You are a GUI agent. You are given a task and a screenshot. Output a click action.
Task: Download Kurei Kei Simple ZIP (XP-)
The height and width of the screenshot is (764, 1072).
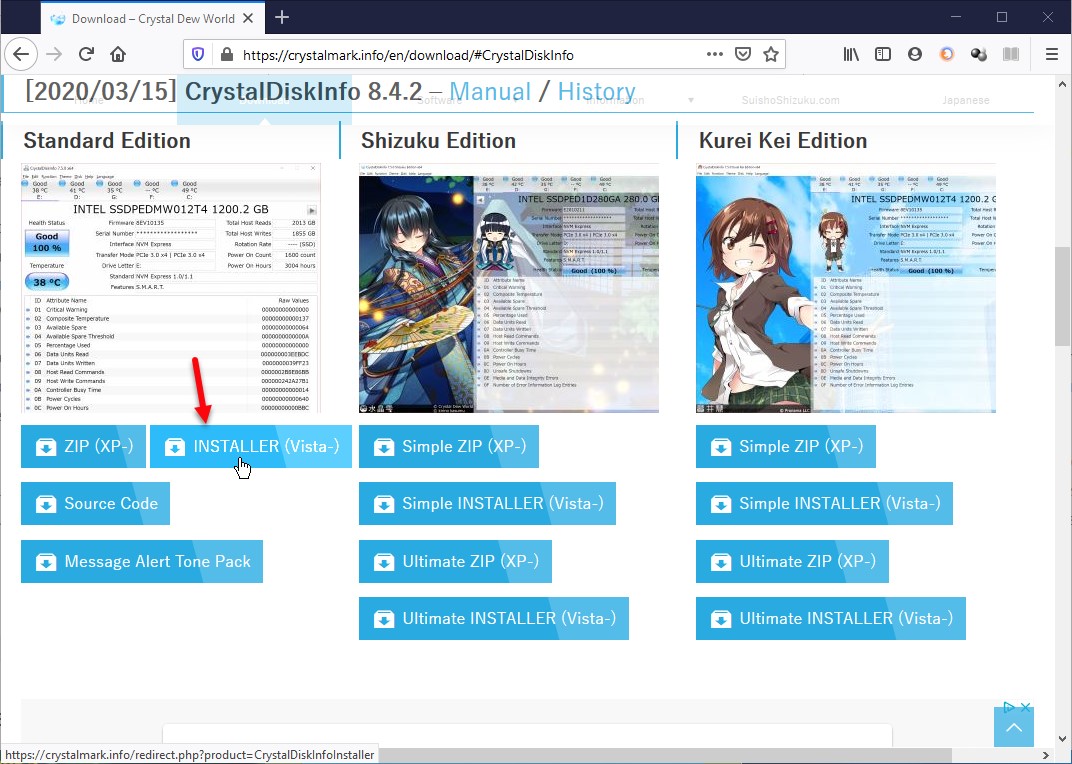[x=786, y=447]
